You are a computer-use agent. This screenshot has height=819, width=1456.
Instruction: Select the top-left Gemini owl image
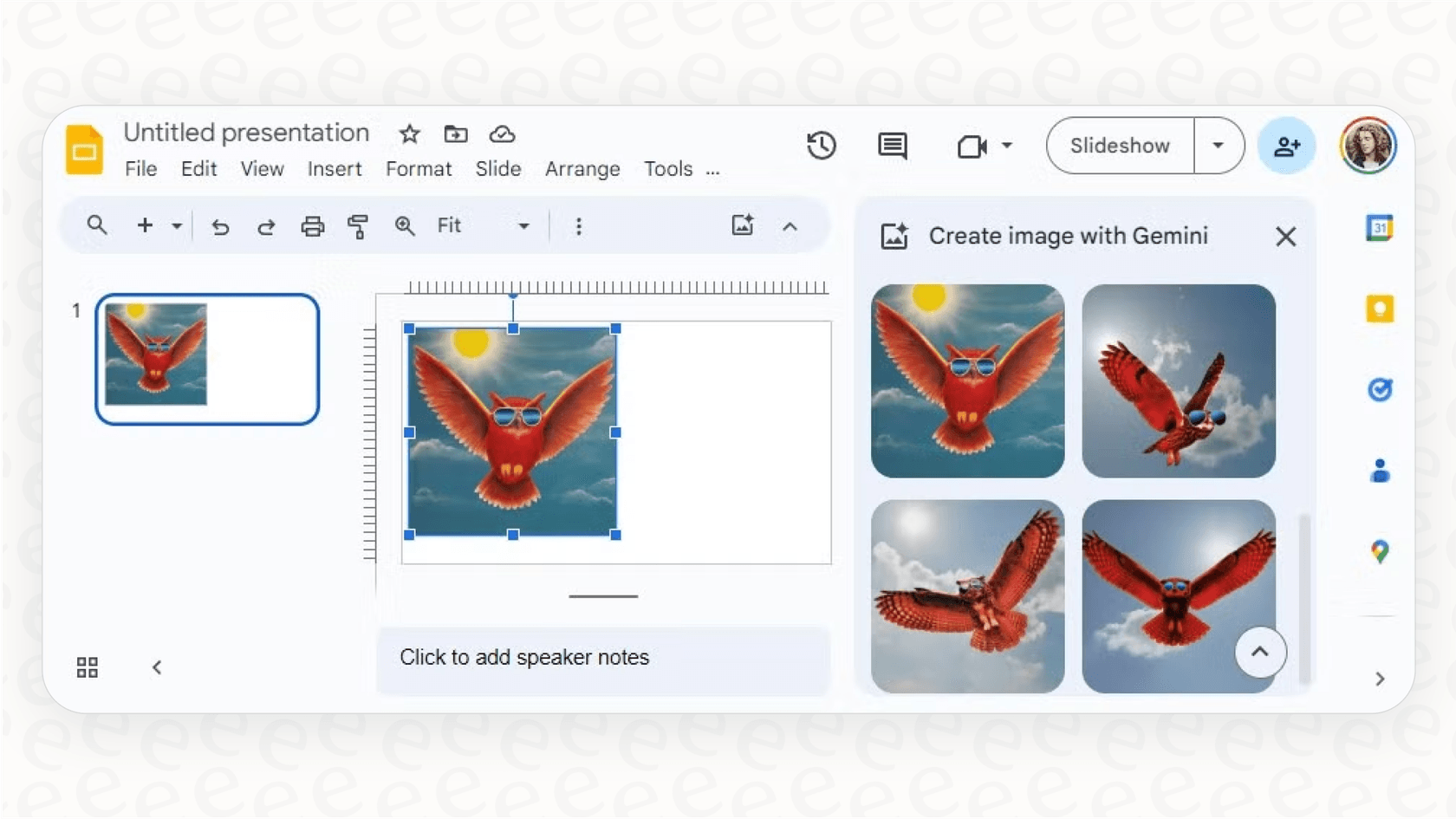point(966,380)
